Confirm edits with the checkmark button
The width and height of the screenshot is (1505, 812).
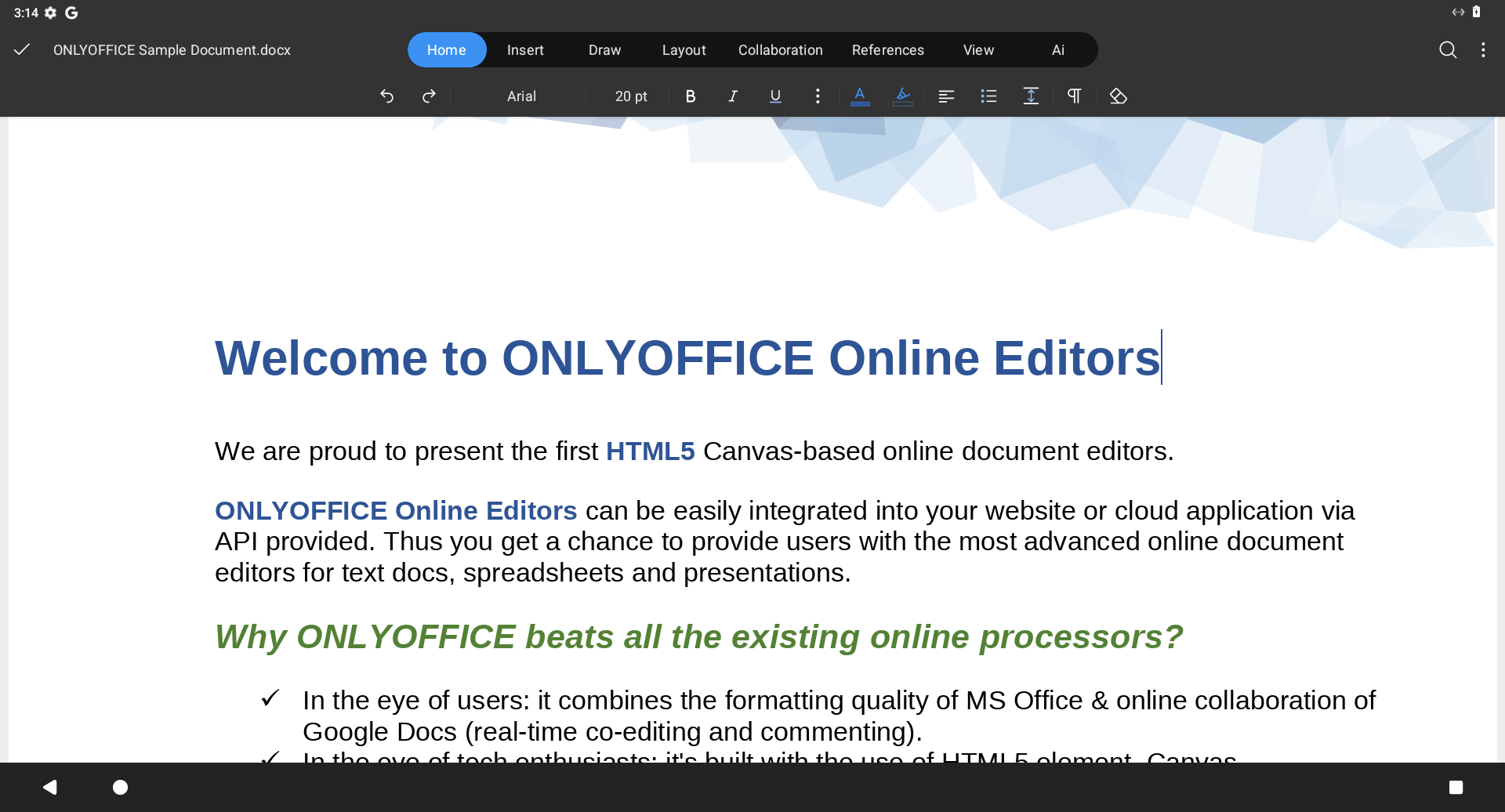21,49
